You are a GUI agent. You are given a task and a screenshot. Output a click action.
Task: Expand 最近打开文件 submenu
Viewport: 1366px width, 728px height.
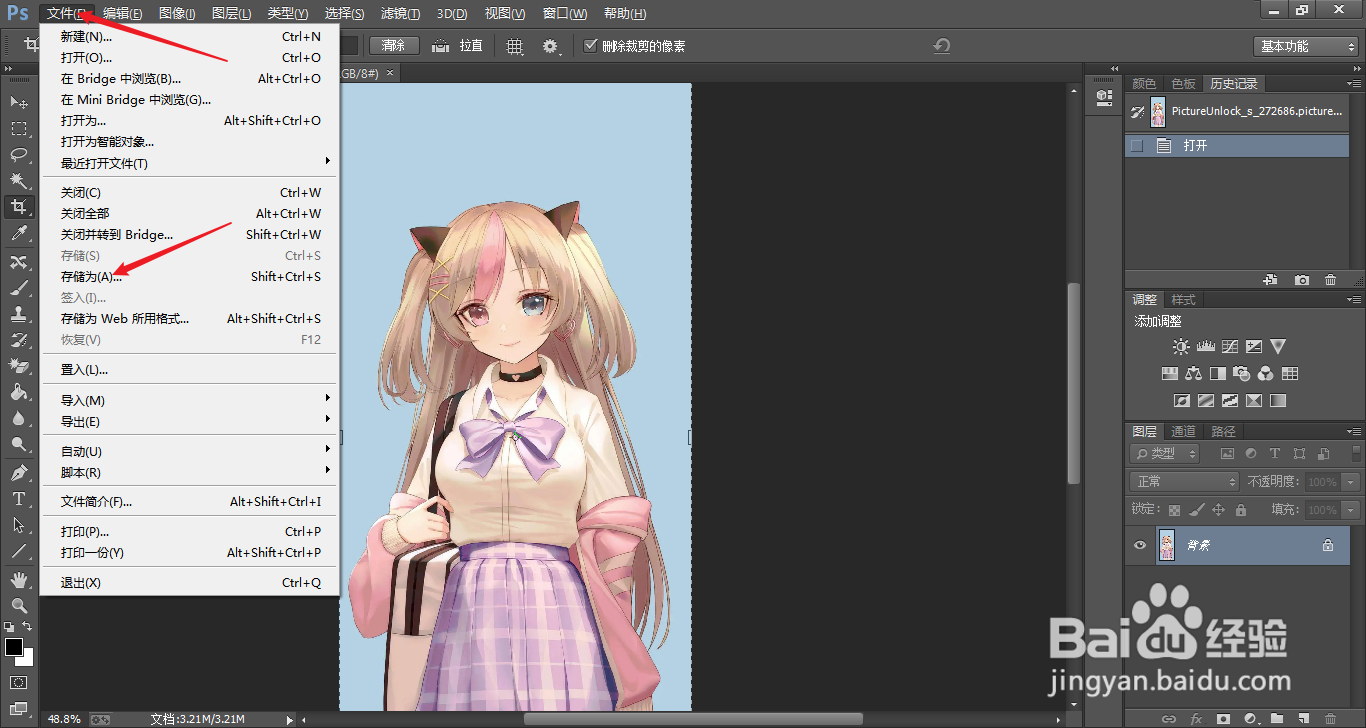190,163
